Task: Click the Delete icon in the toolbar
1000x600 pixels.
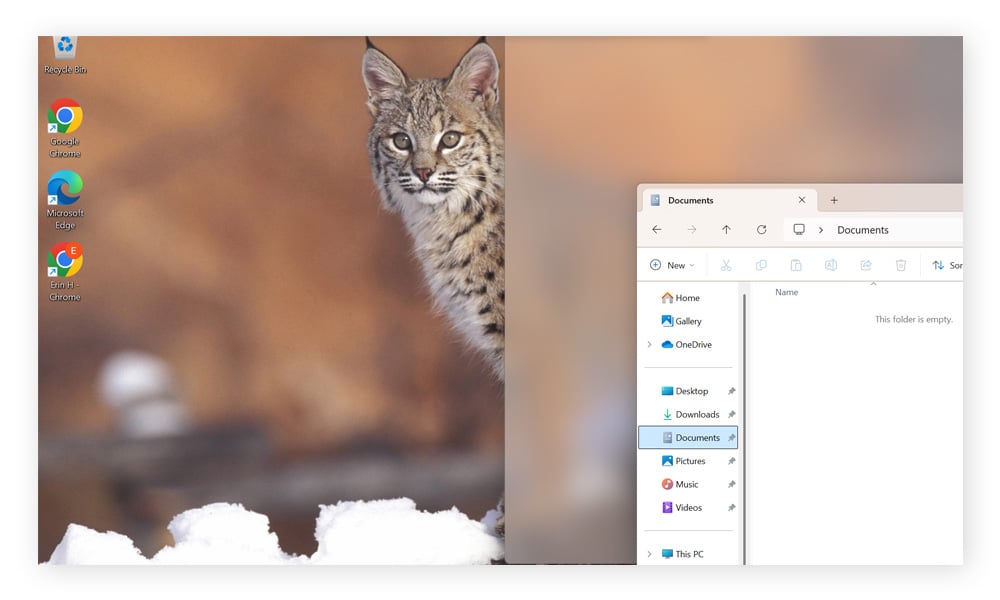Action: point(901,264)
